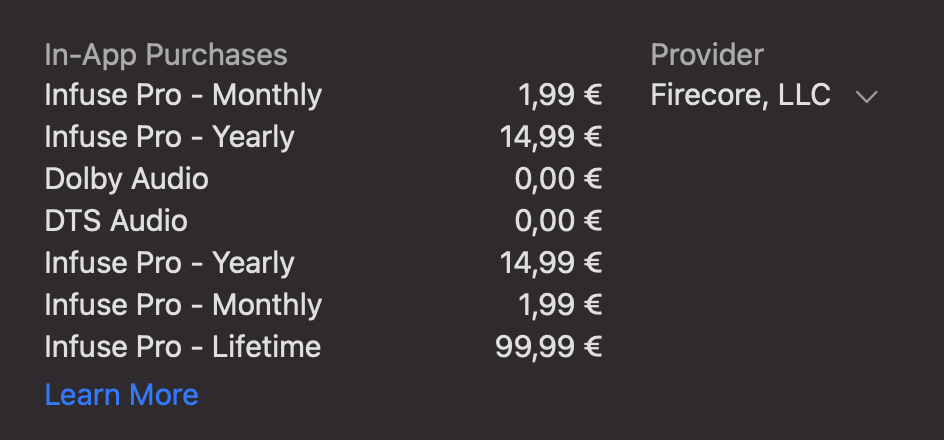
Task: Select Infuse Pro - Monthly just above Lifetime
Action: (x=183, y=305)
